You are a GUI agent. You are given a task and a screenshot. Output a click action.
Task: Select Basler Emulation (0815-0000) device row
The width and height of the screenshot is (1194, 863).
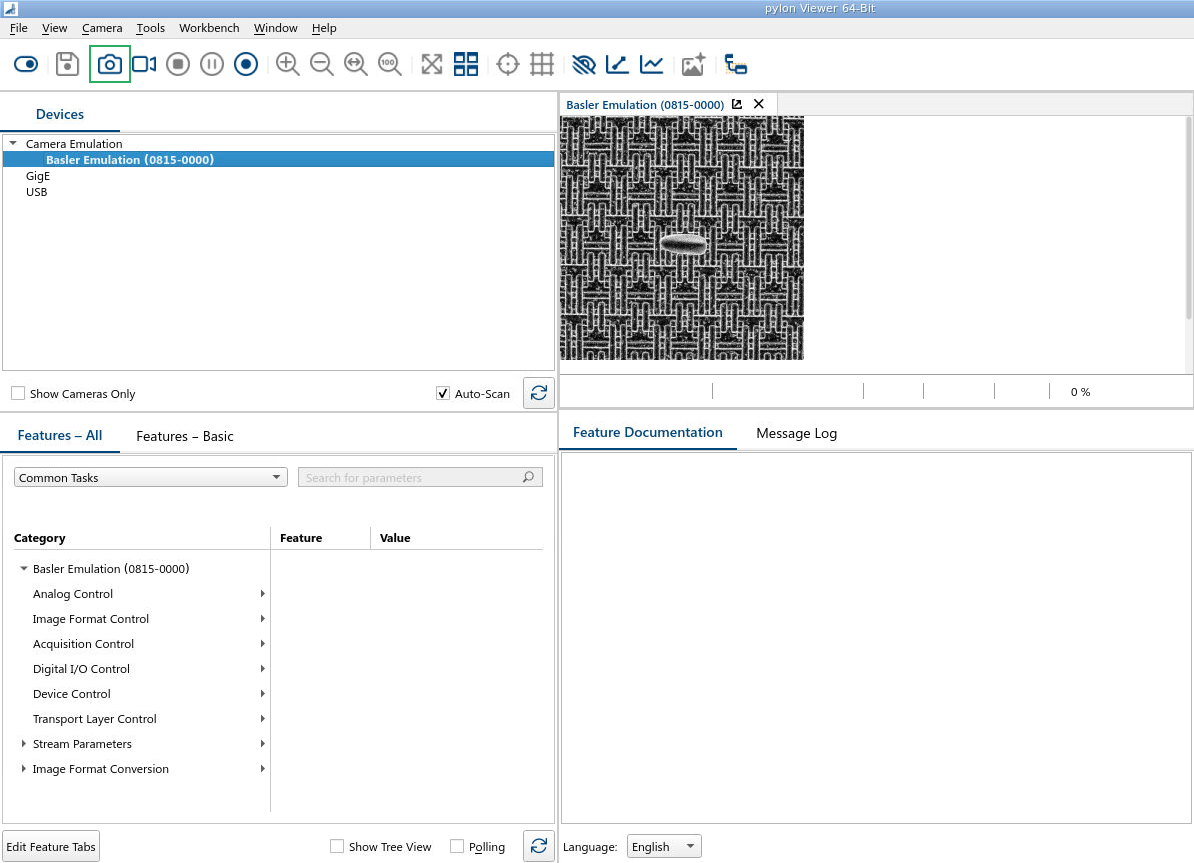coord(279,160)
